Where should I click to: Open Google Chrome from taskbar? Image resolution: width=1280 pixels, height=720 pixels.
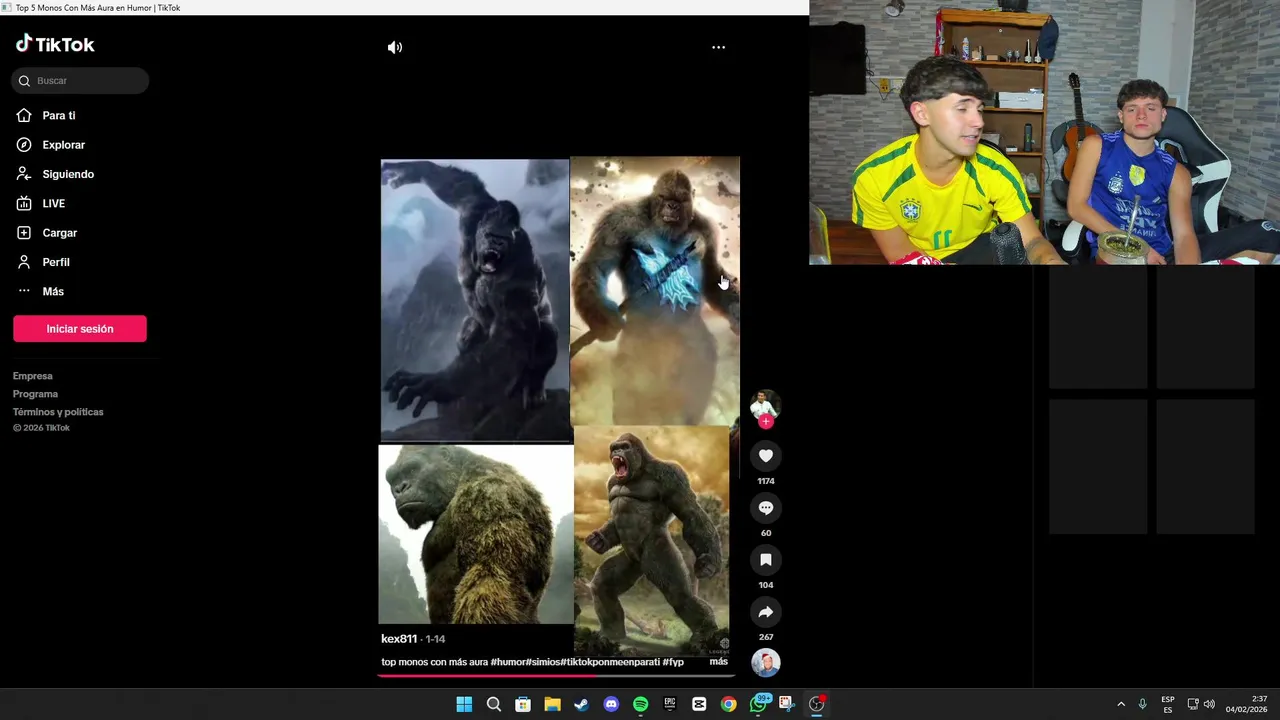point(728,704)
